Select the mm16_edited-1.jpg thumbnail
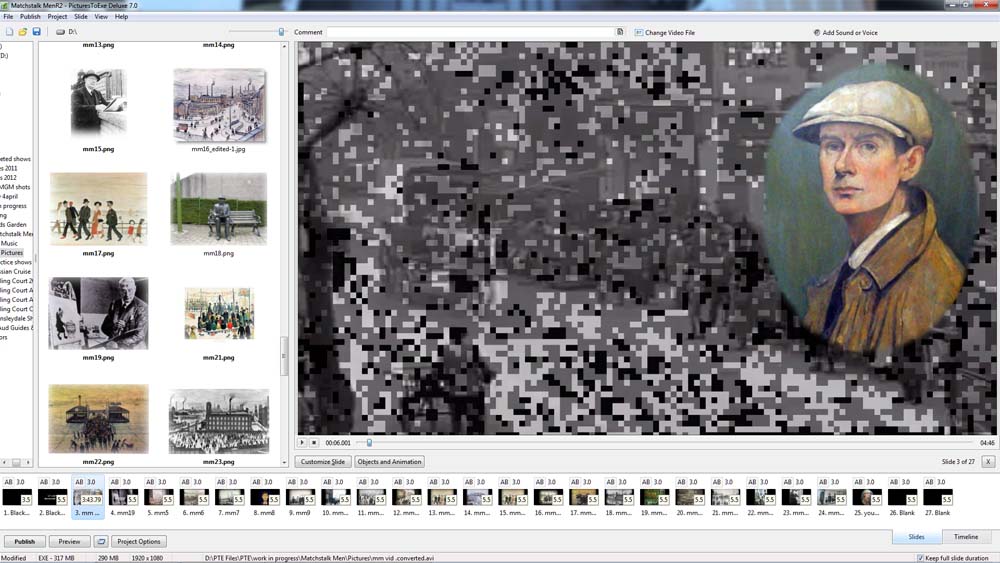1000x563 pixels. tap(219, 105)
